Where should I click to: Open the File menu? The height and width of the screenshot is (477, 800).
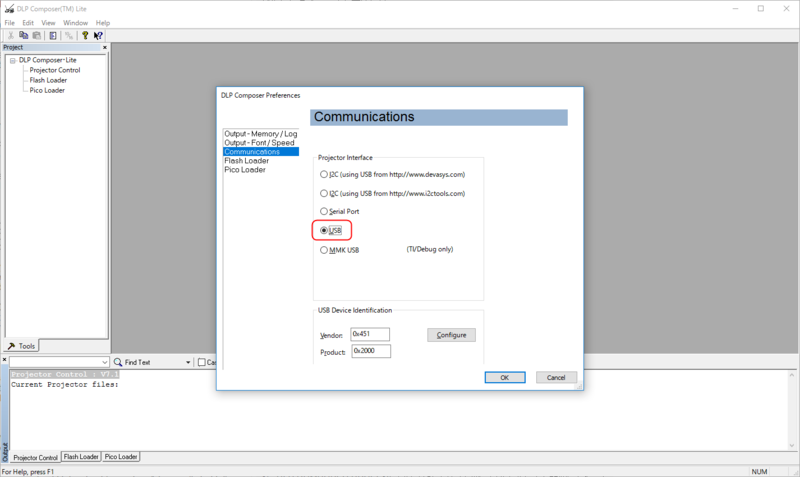[10, 23]
